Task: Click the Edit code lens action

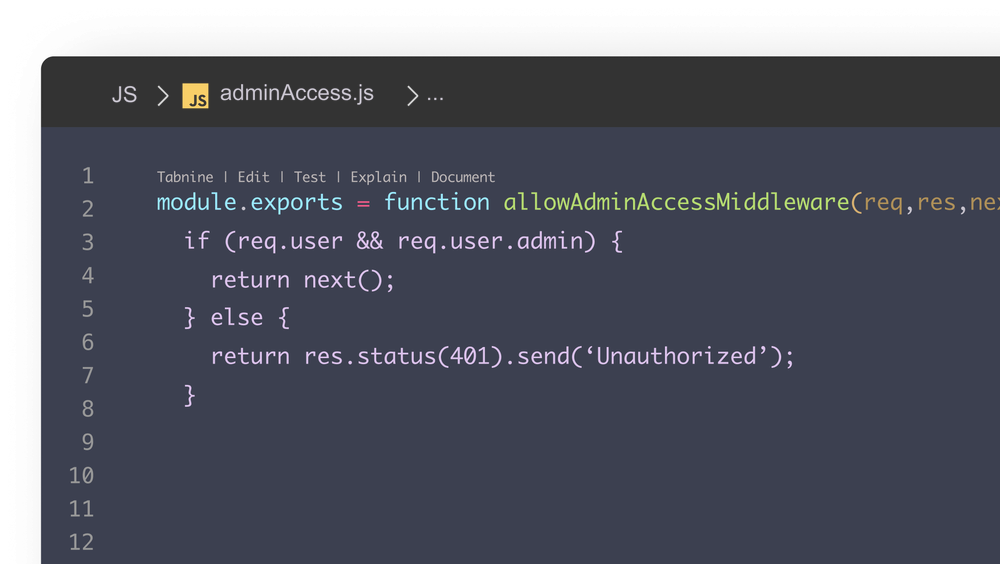Action: click(253, 177)
